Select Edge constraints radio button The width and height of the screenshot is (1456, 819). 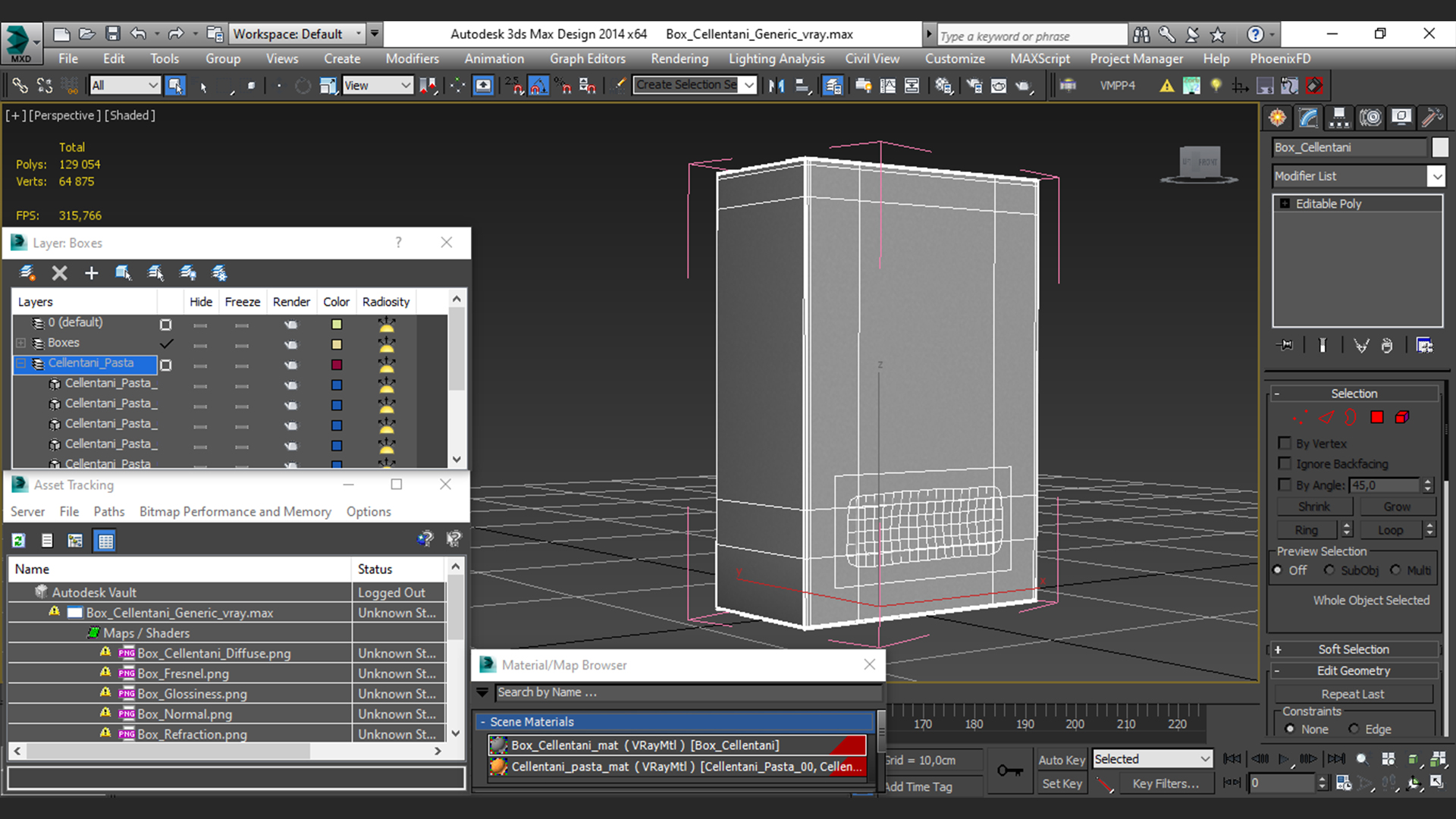pyautogui.click(x=1354, y=729)
